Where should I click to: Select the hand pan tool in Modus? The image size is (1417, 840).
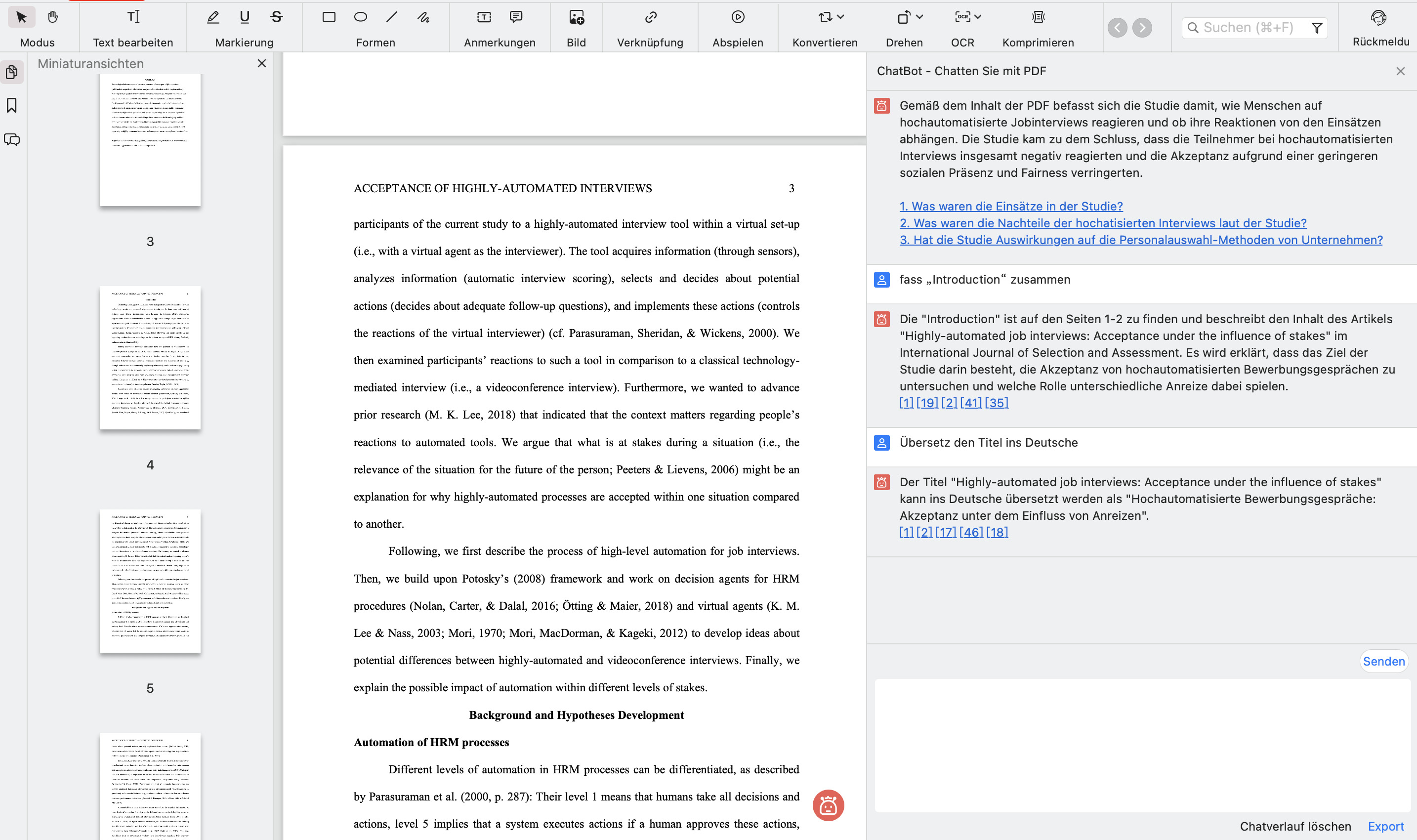(53, 17)
